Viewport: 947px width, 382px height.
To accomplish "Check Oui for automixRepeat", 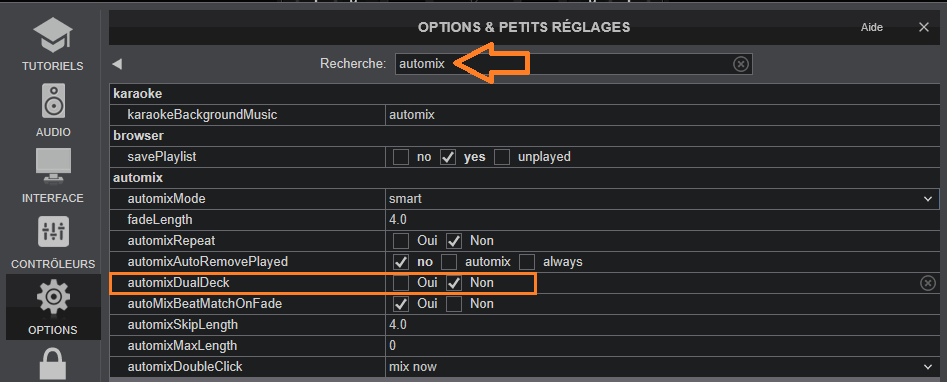I will [401, 241].
